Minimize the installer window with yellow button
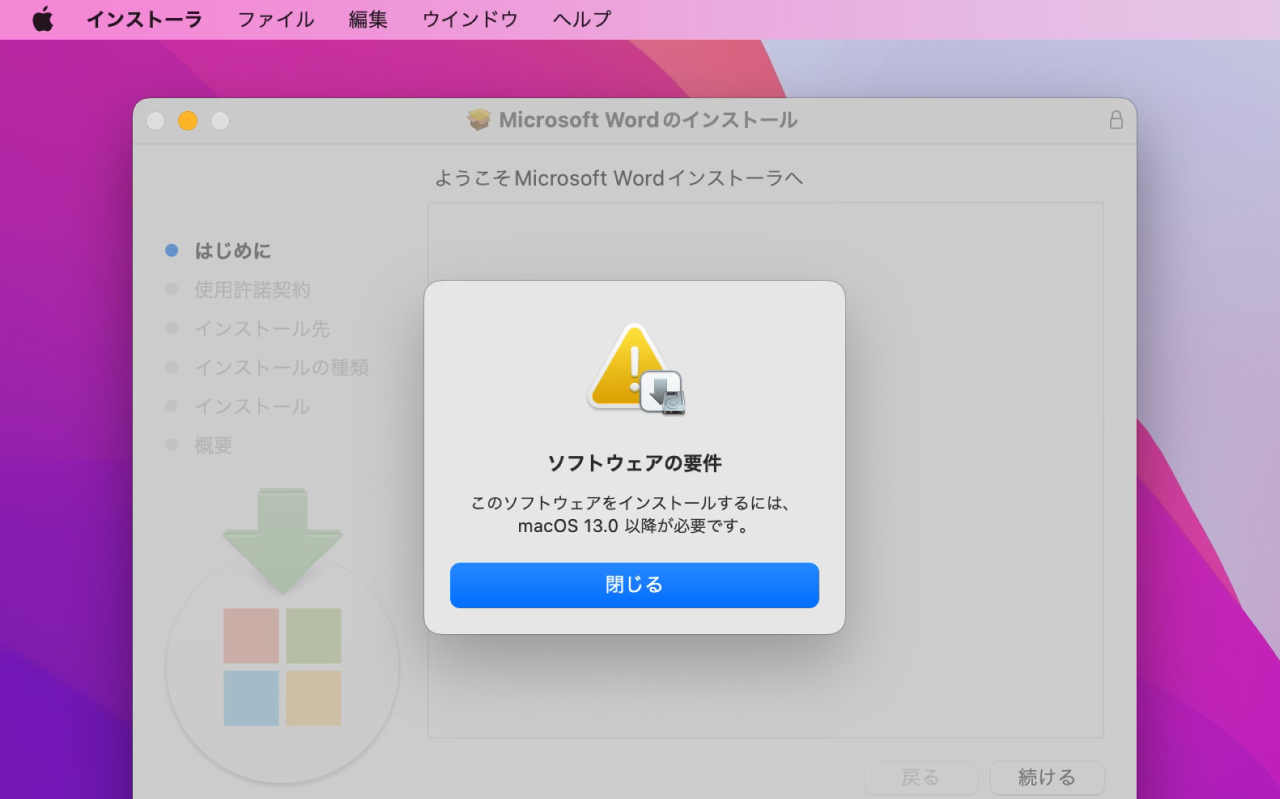1280x799 pixels. 188,121
